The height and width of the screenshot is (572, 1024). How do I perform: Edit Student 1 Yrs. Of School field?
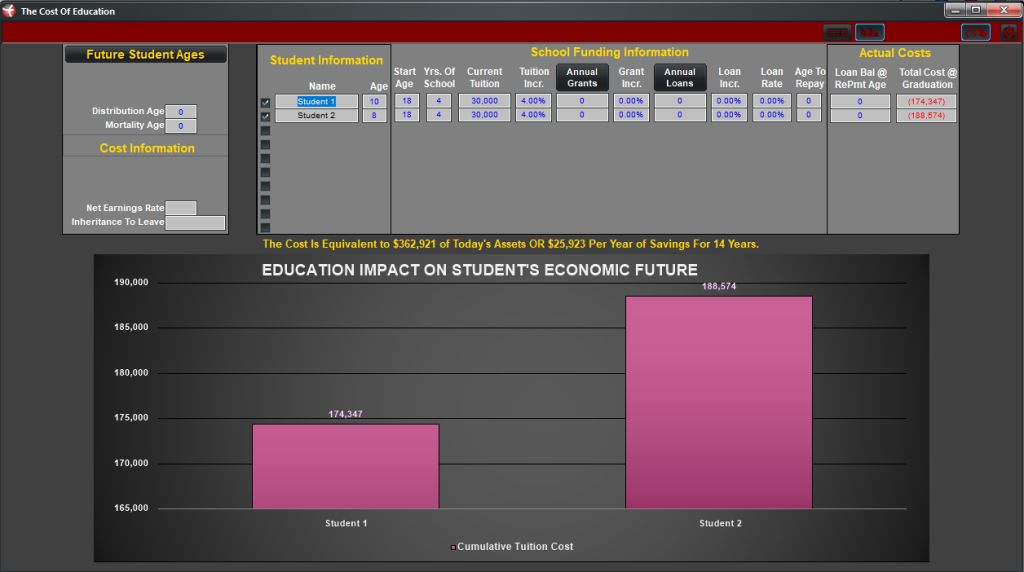(439, 101)
